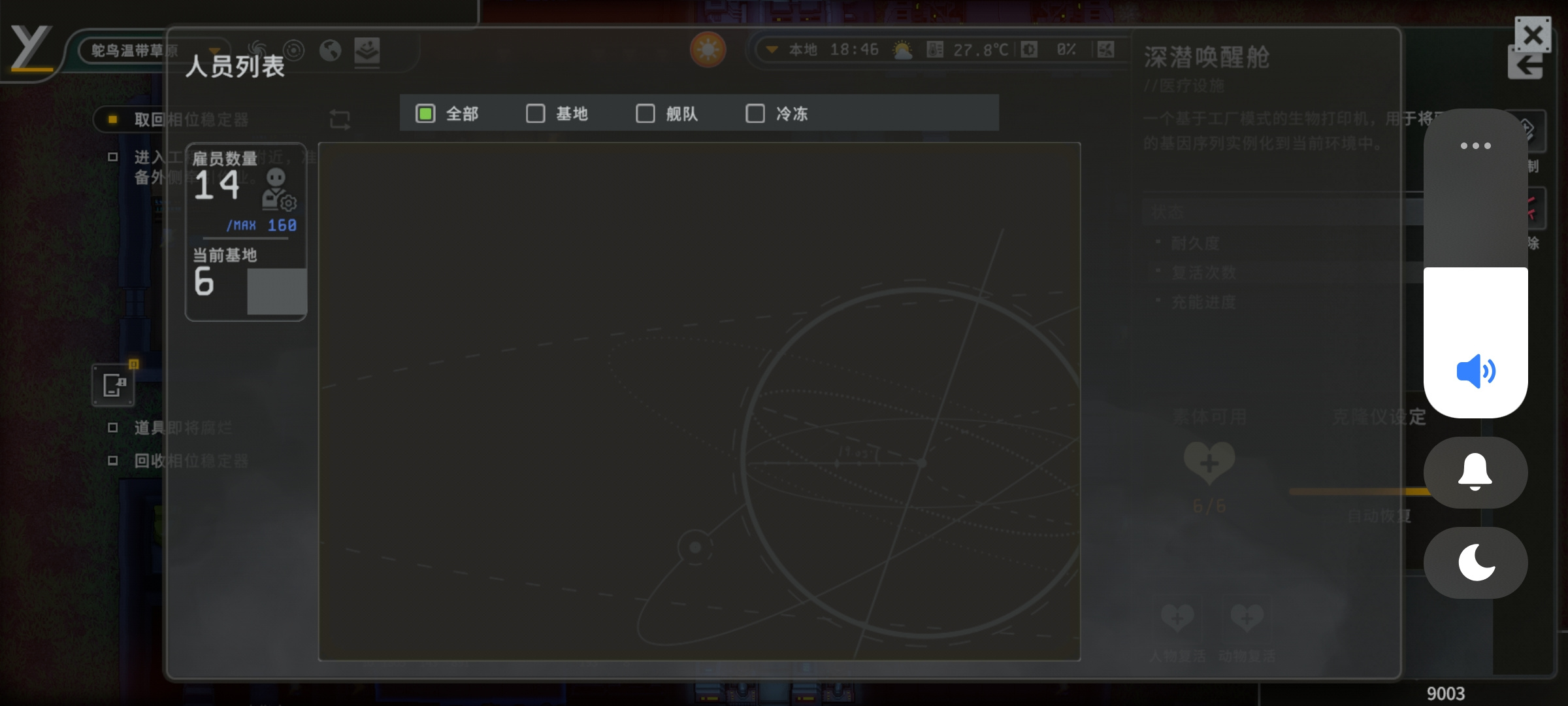The height and width of the screenshot is (706, 1568).
Task: Tap the swap arrows icon beside 取回相位稳定器
Action: tap(340, 120)
